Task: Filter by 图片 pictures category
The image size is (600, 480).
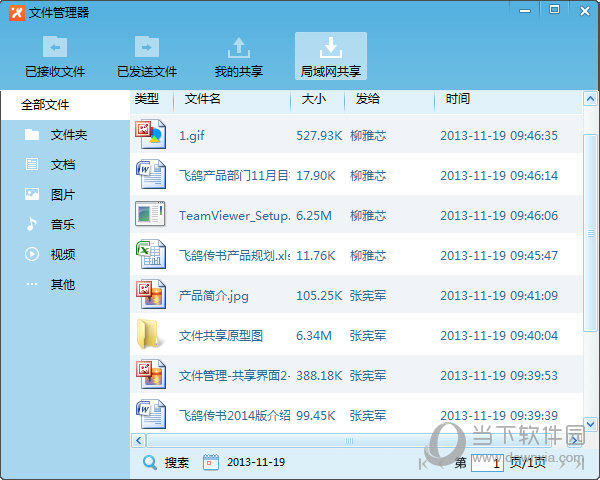Action: (63, 194)
